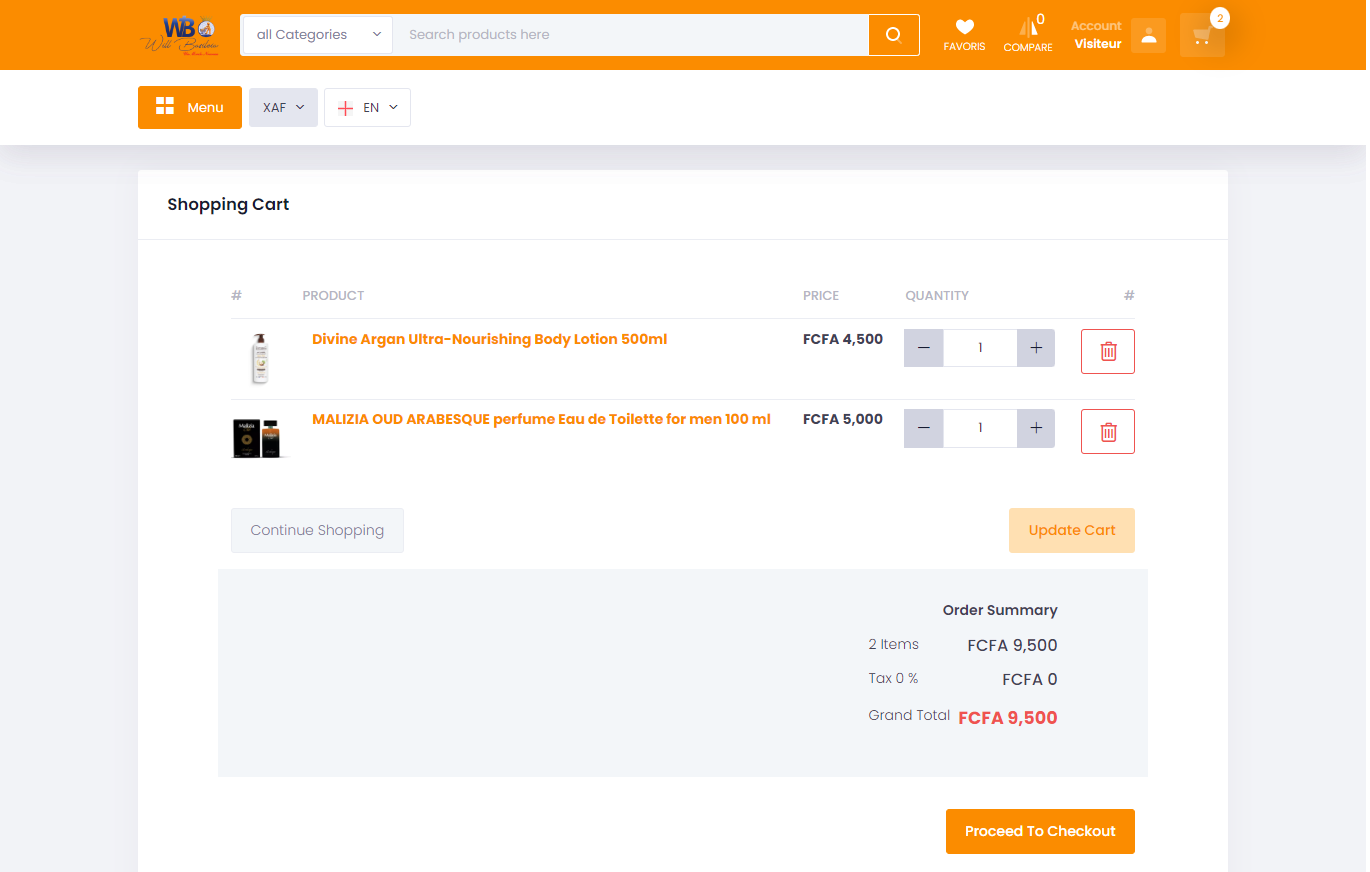Open the EN language dropdown
Screen dimensions: 1370x872
tap(367, 108)
